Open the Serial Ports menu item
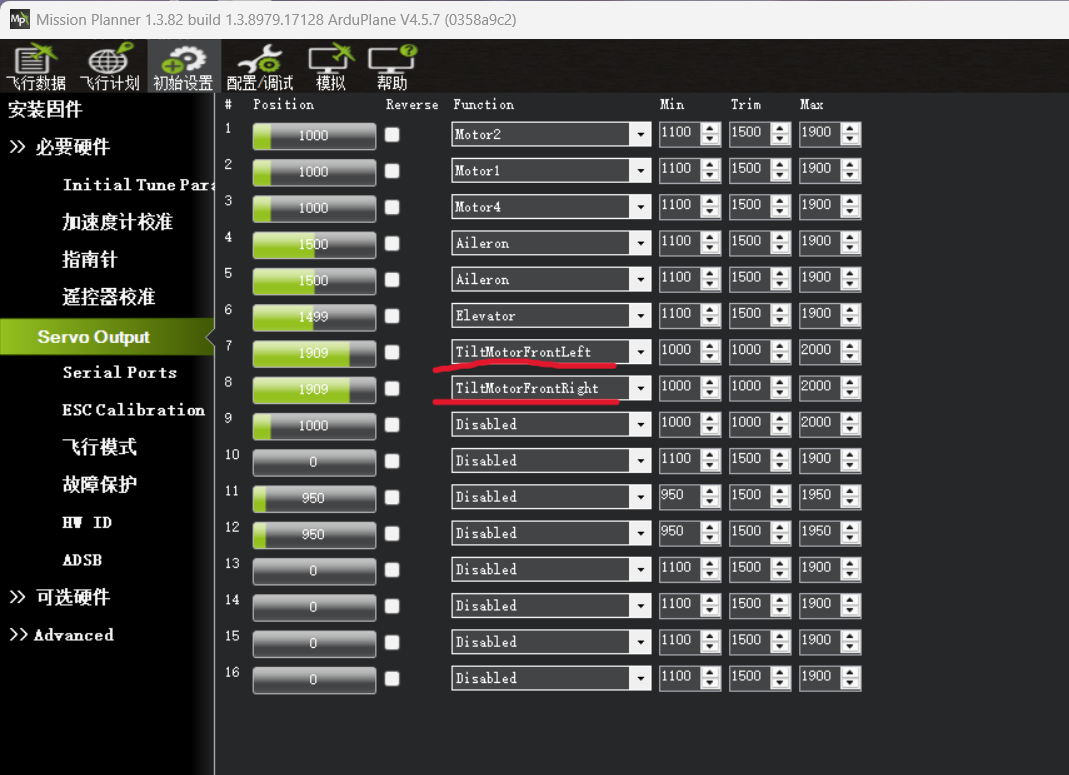Image resolution: width=1069 pixels, height=775 pixels. point(120,373)
